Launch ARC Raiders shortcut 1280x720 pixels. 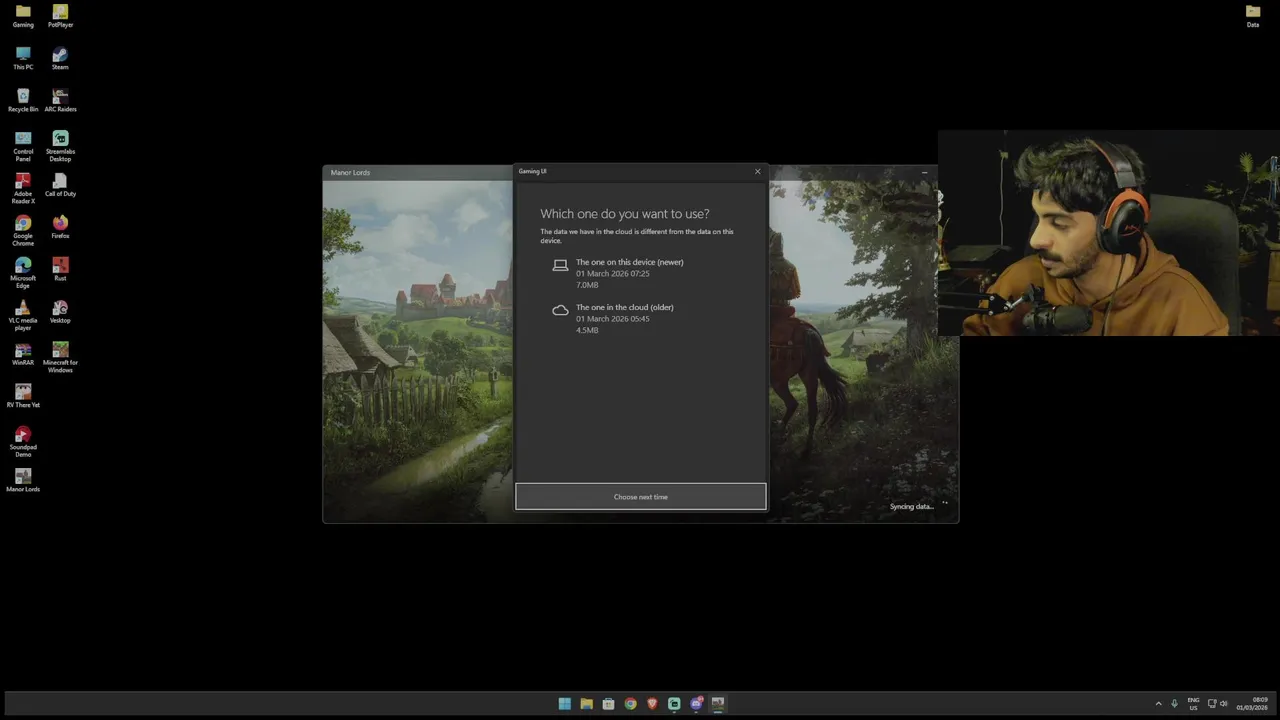click(60, 100)
